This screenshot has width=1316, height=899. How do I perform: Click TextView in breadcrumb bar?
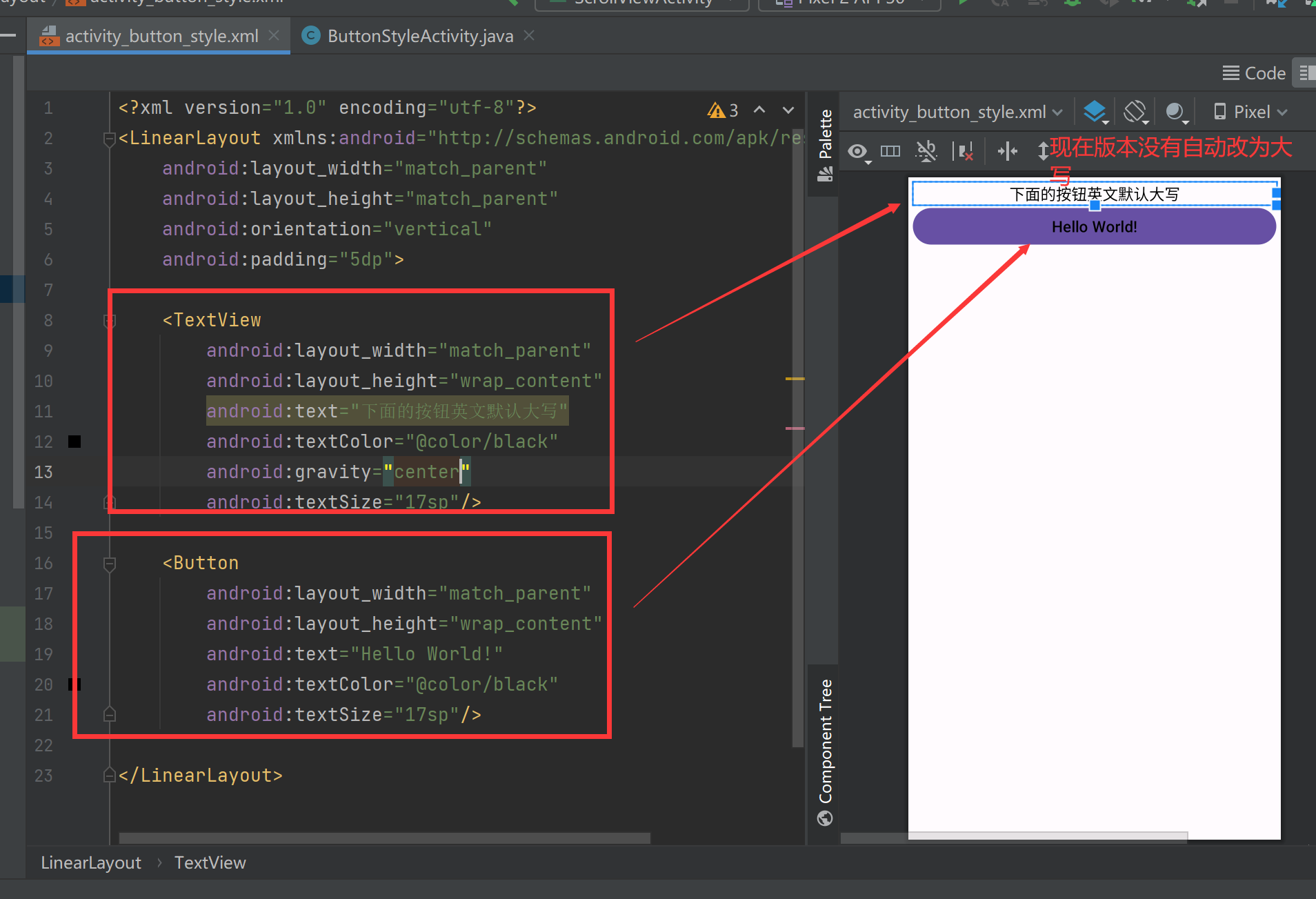(210, 862)
